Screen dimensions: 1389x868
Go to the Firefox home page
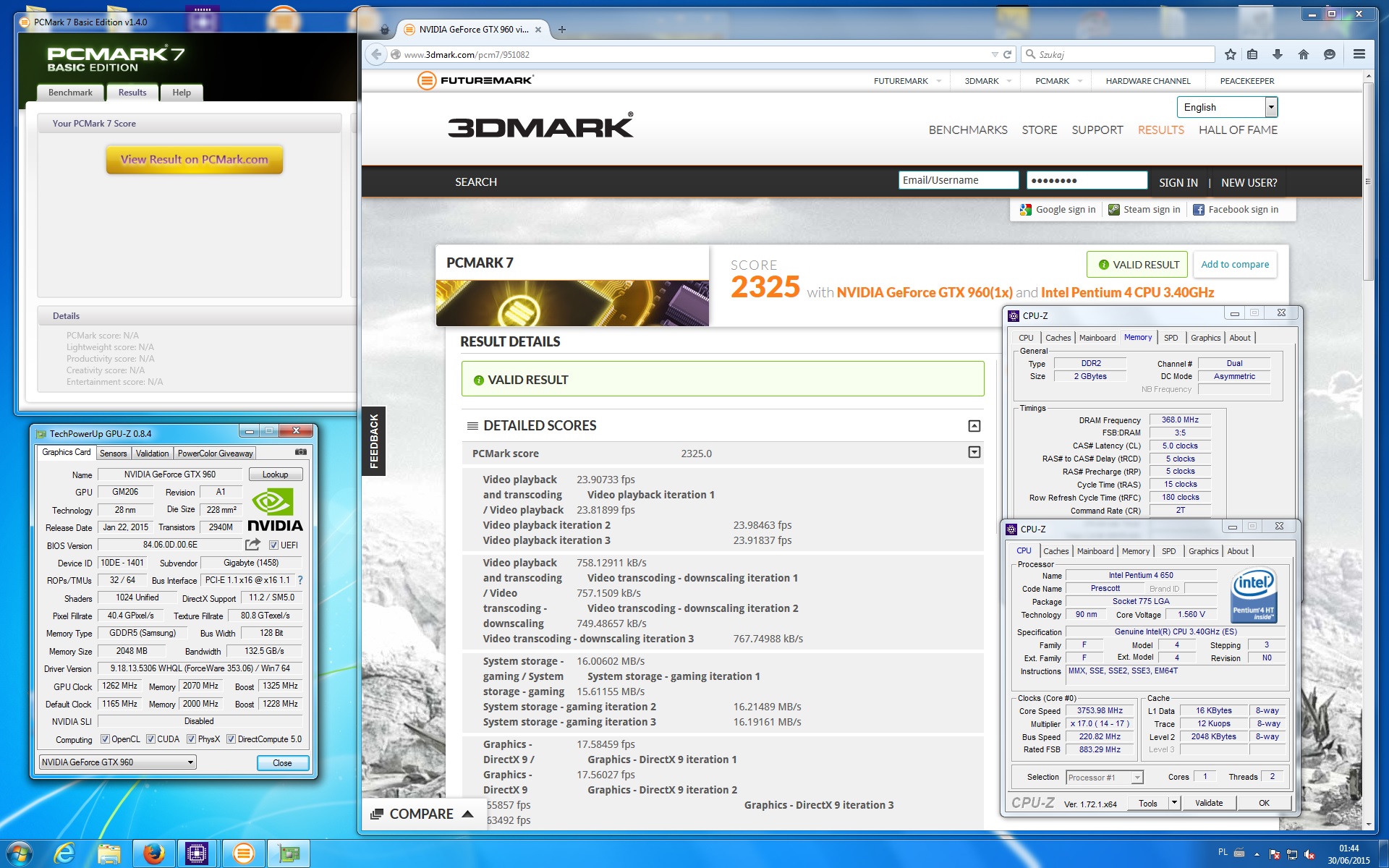coord(1304,54)
